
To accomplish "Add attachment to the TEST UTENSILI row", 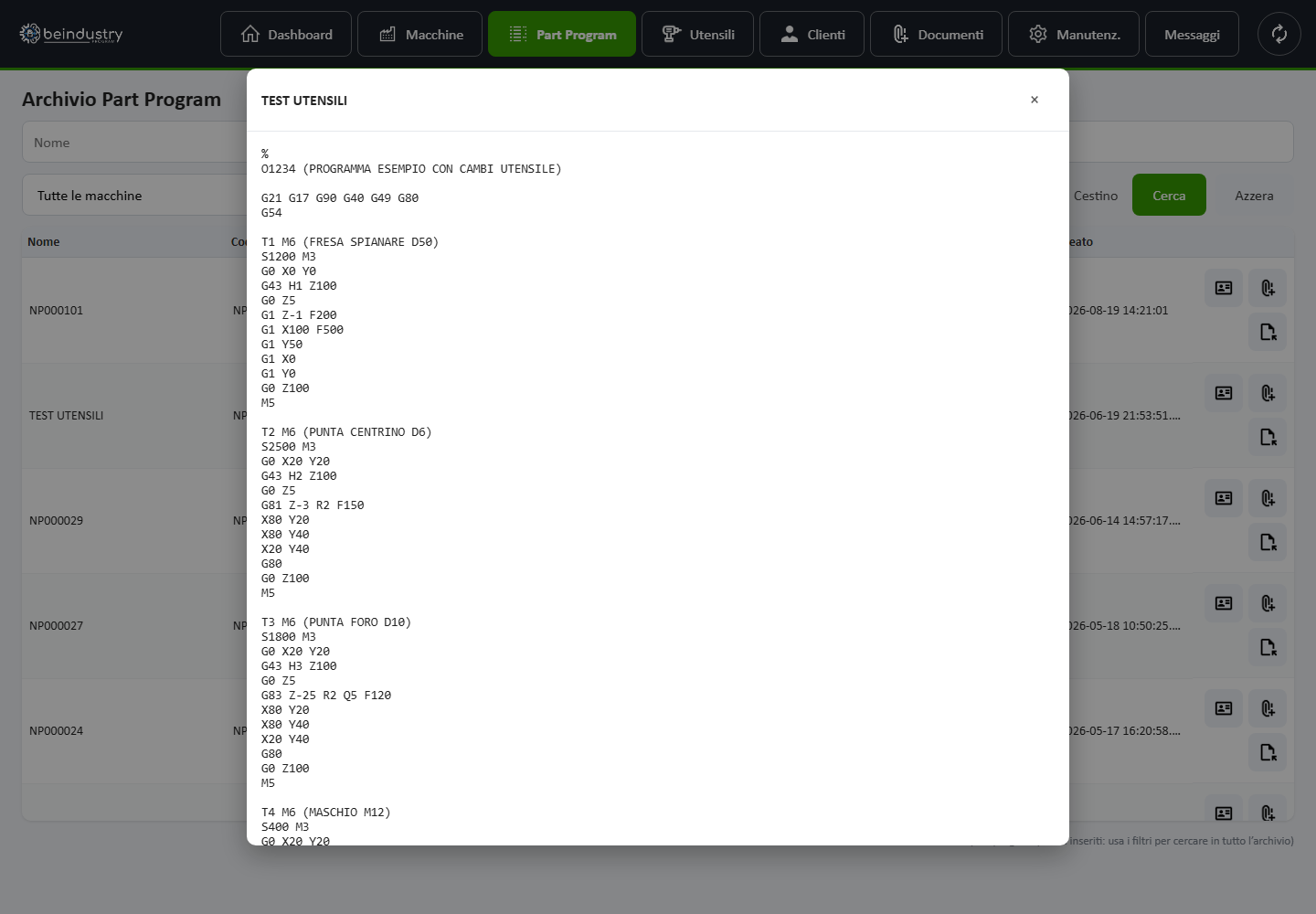I will click(x=1268, y=393).
